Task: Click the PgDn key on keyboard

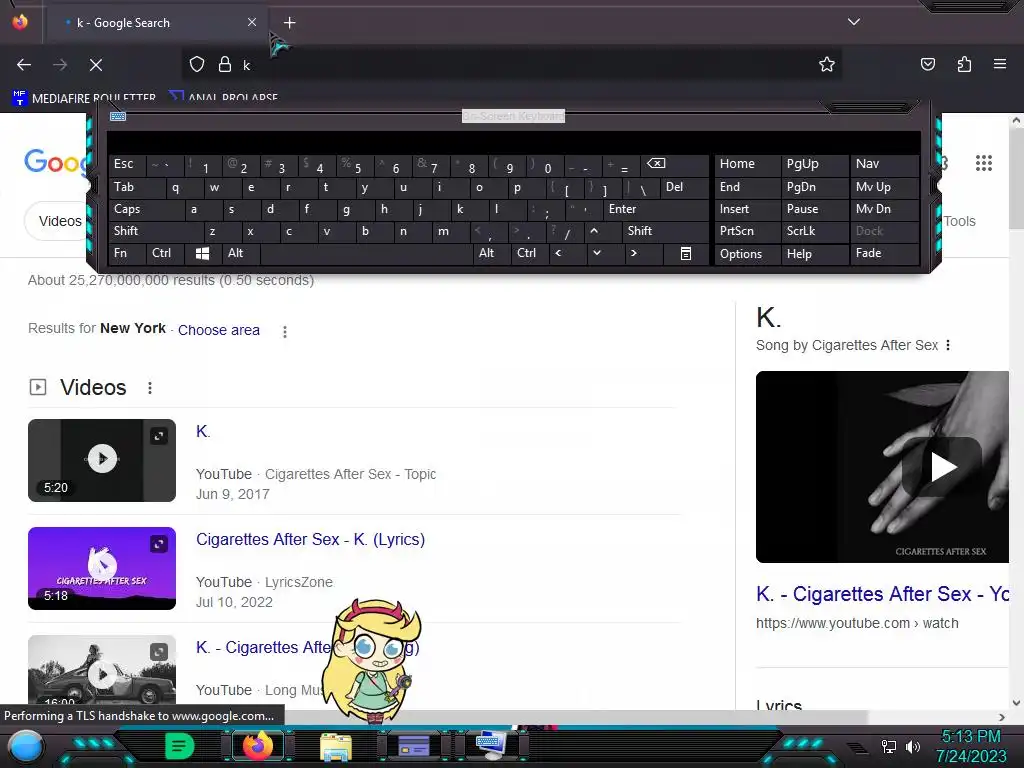Action: click(x=814, y=187)
